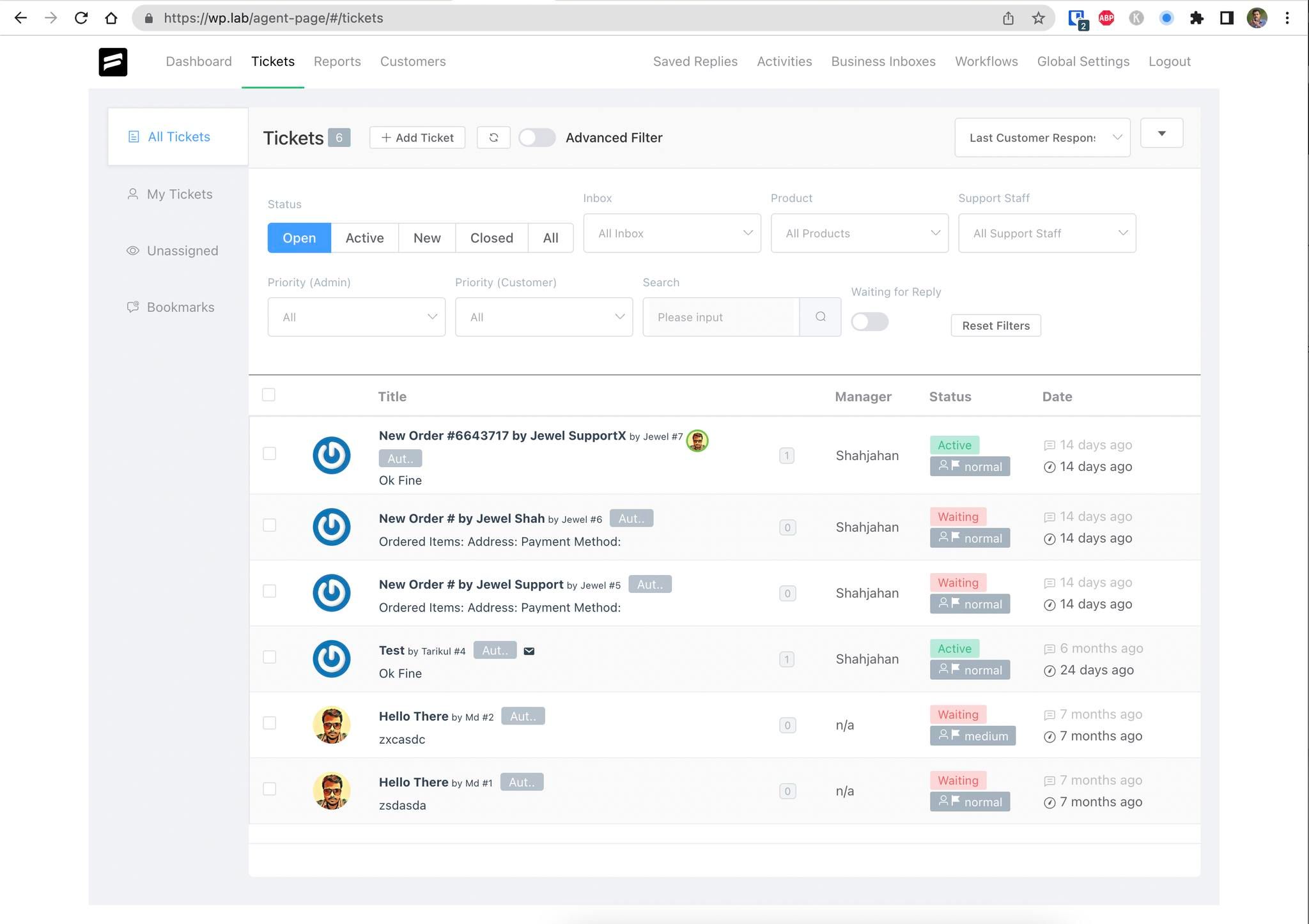Open the All Support Staff dropdown
Screen dimensions: 1309x924
click(x=1046, y=233)
